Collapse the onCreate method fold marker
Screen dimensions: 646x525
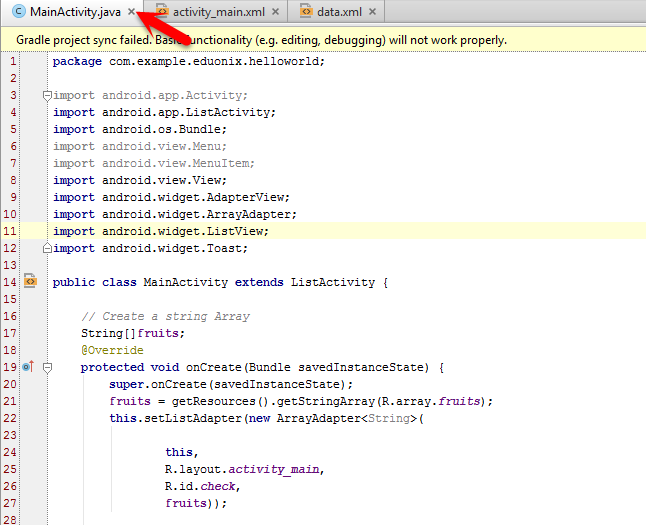point(47,367)
